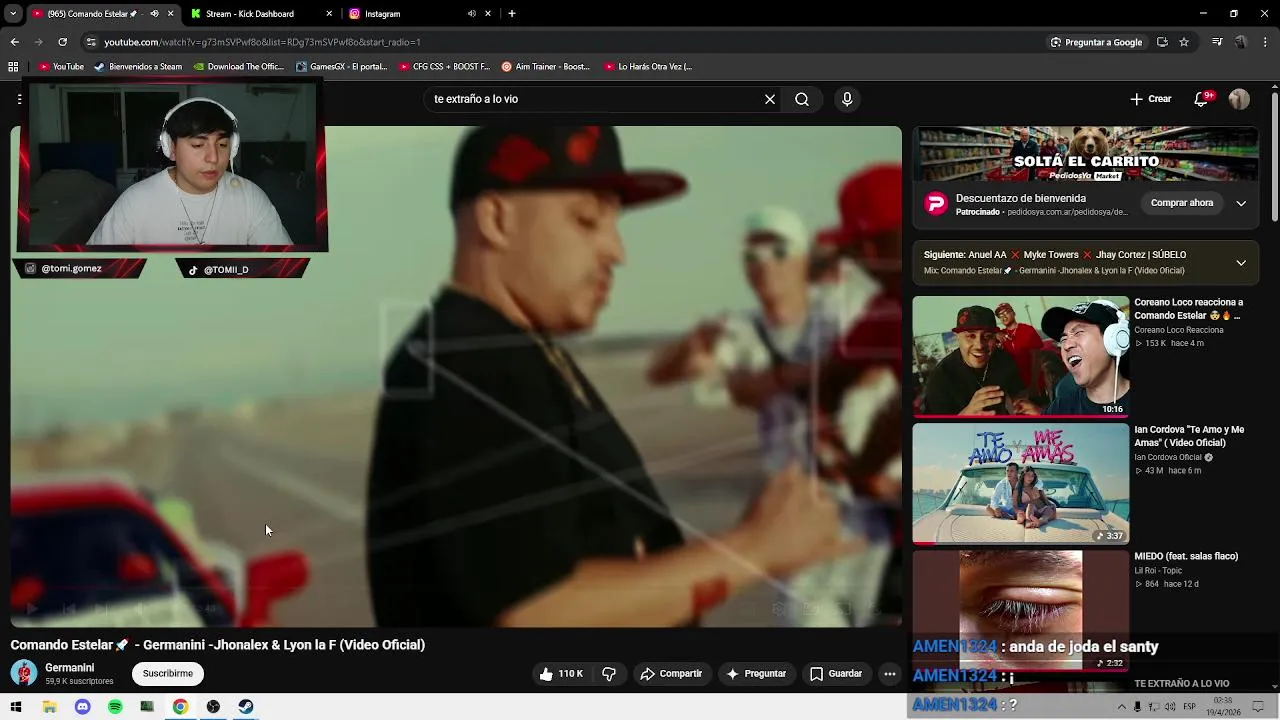This screenshot has width=1280, height=720.
Task: Expand the PedidosYa ad chevron
Action: 1241,203
